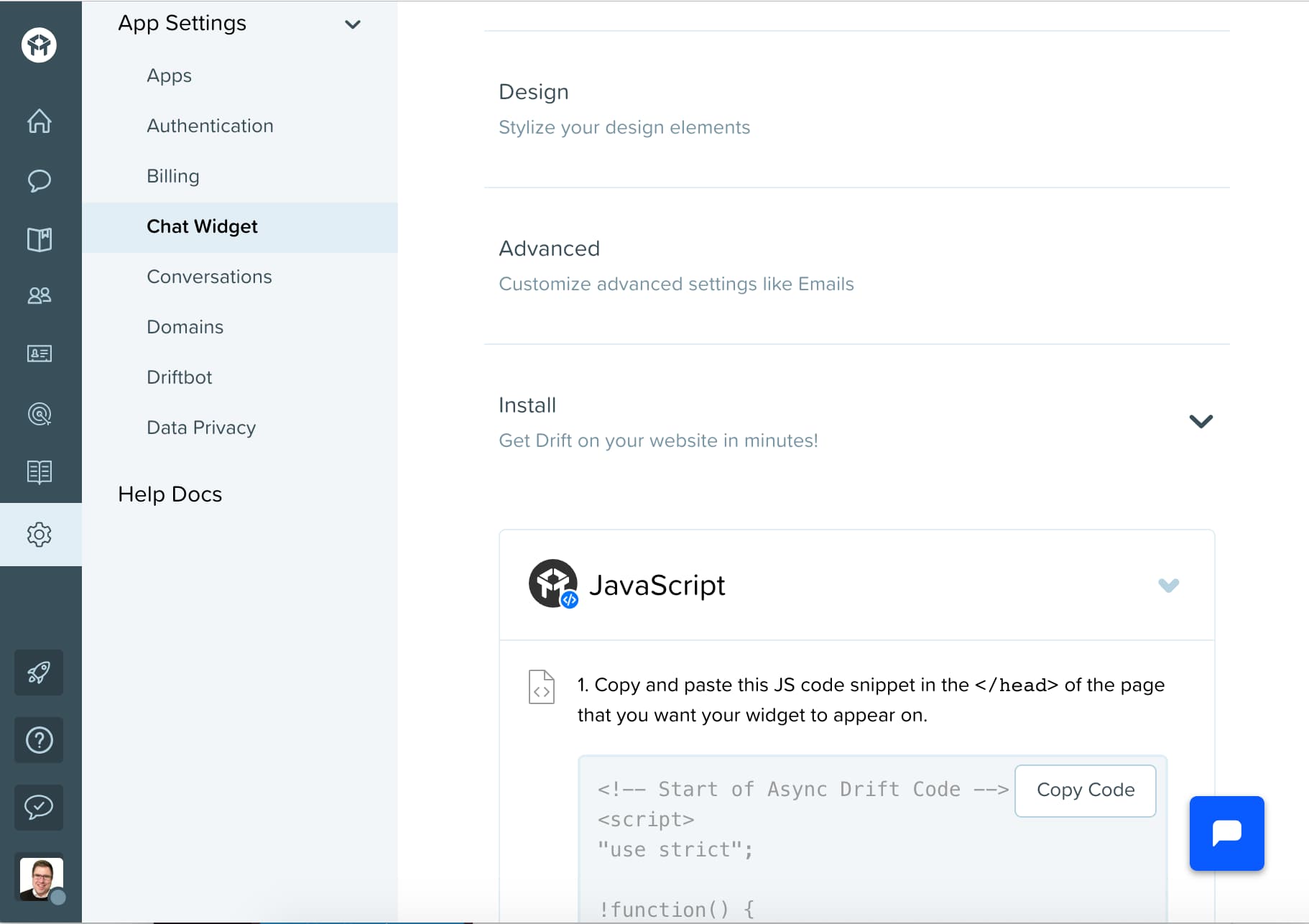Open Help Docs

tap(170, 494)
